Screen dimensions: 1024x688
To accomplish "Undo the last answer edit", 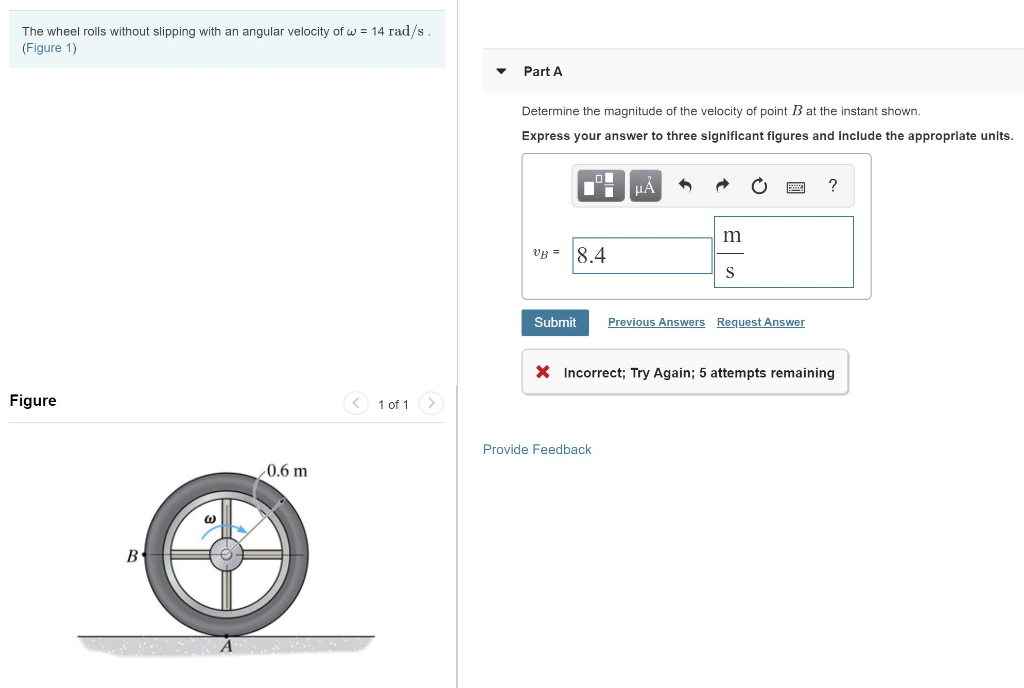I will click(684, 186).
